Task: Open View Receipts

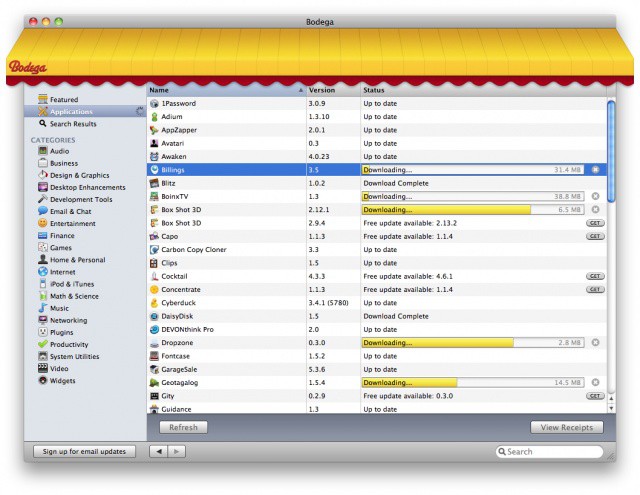Action: click(x=566, y=427)
